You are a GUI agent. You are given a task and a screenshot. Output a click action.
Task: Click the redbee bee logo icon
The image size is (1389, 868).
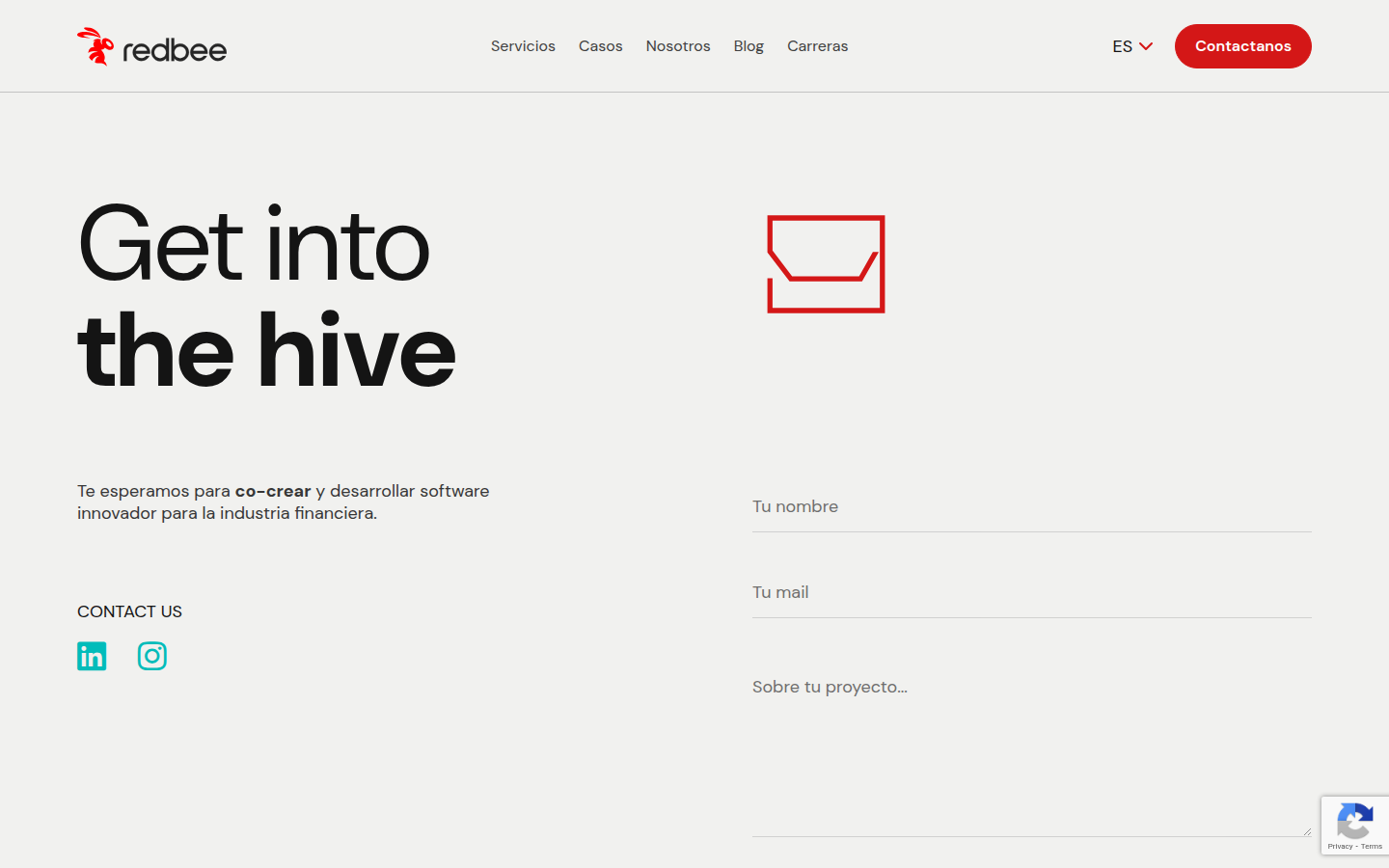click(95, 46)
